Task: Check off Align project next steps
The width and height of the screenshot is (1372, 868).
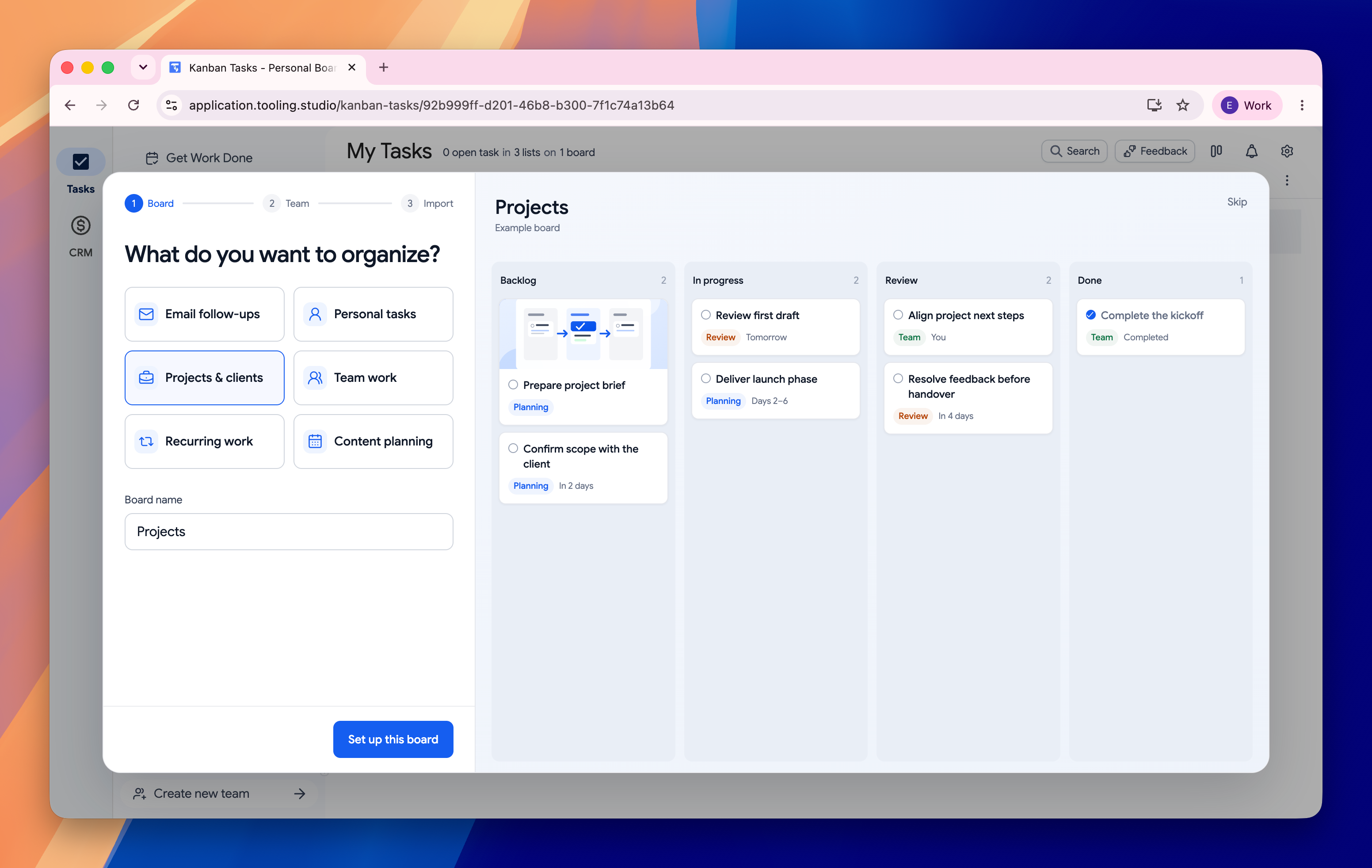Action: pyautogui.click(x=898, y=315)
